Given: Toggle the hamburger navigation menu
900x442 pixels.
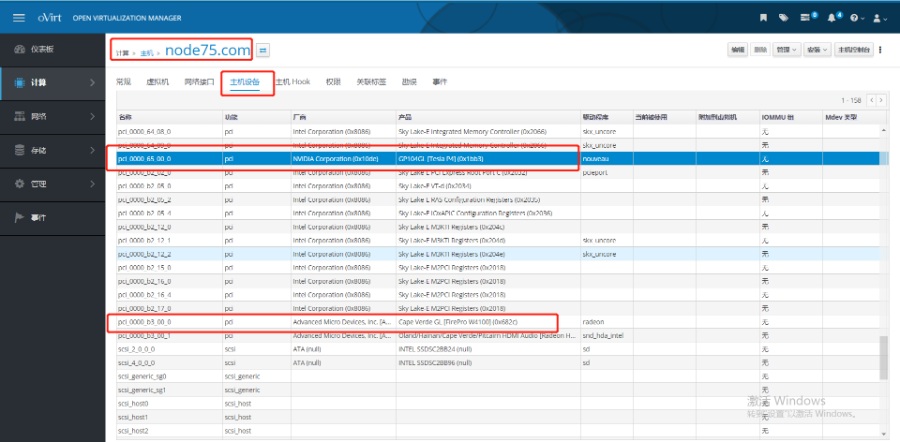Looking at the screenshot, I should (19, 18).
